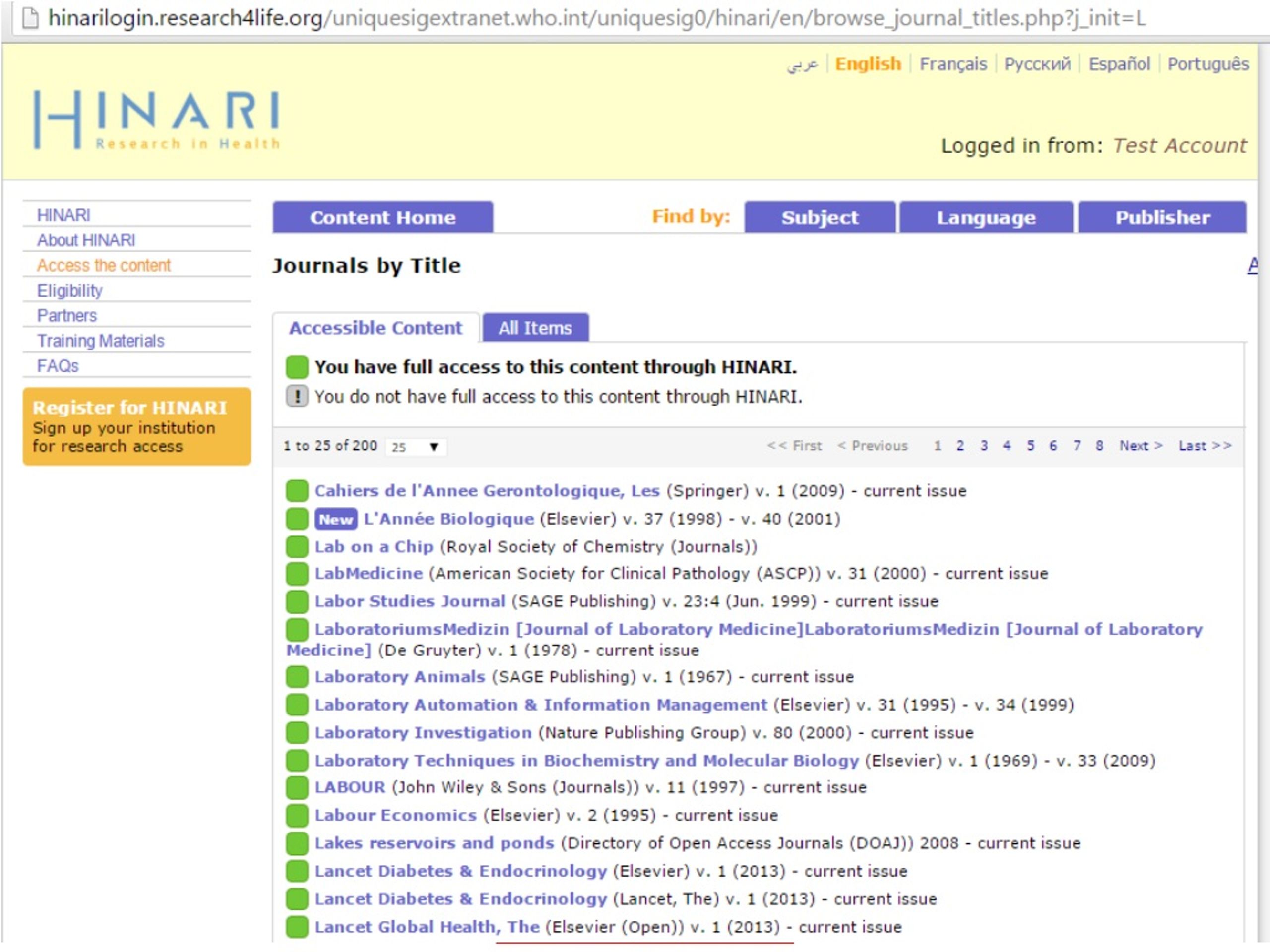Go to results page 7
The image size is (1270, 952).
(1077, 446)
